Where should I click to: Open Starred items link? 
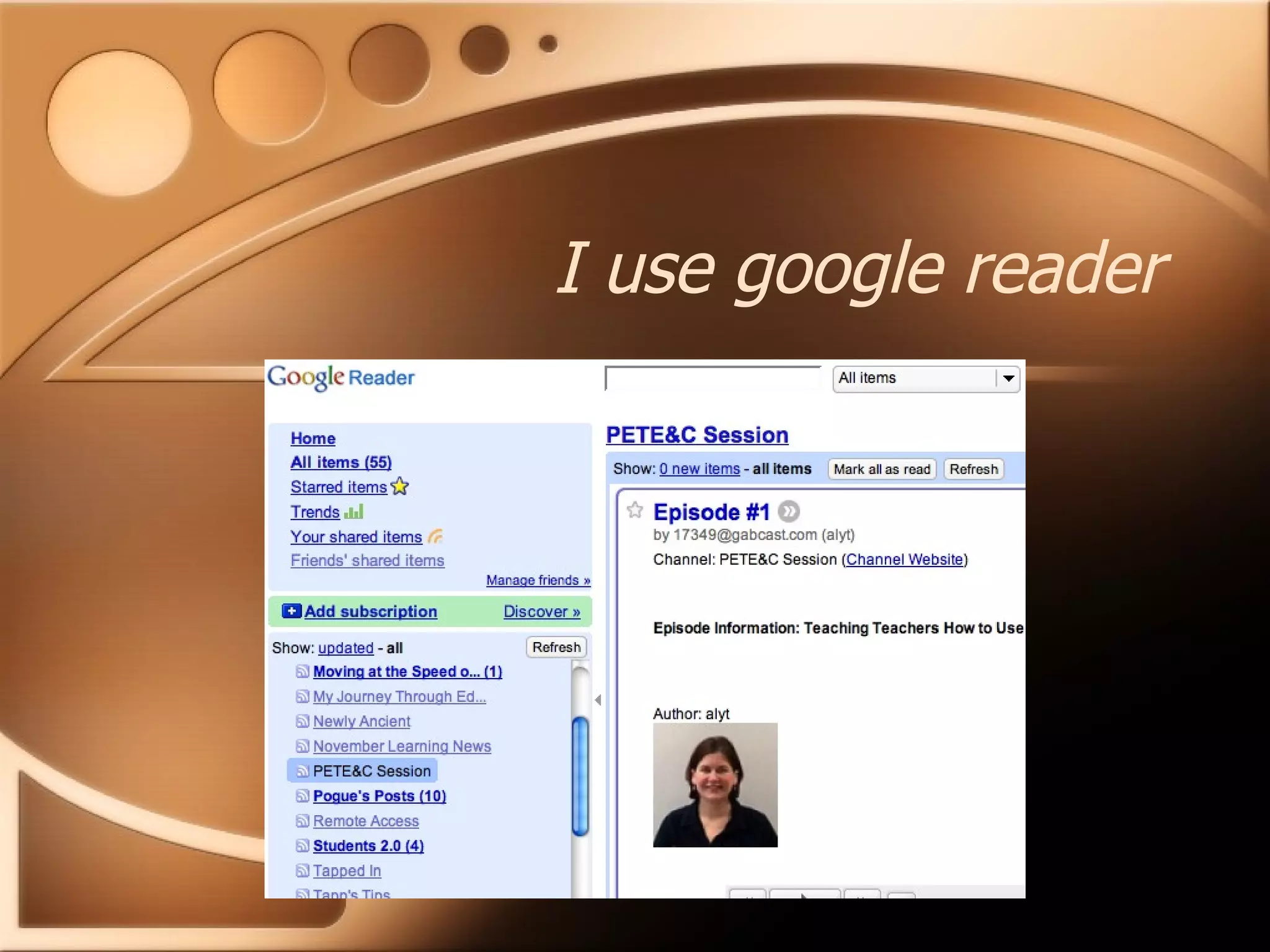pos(339,487)
